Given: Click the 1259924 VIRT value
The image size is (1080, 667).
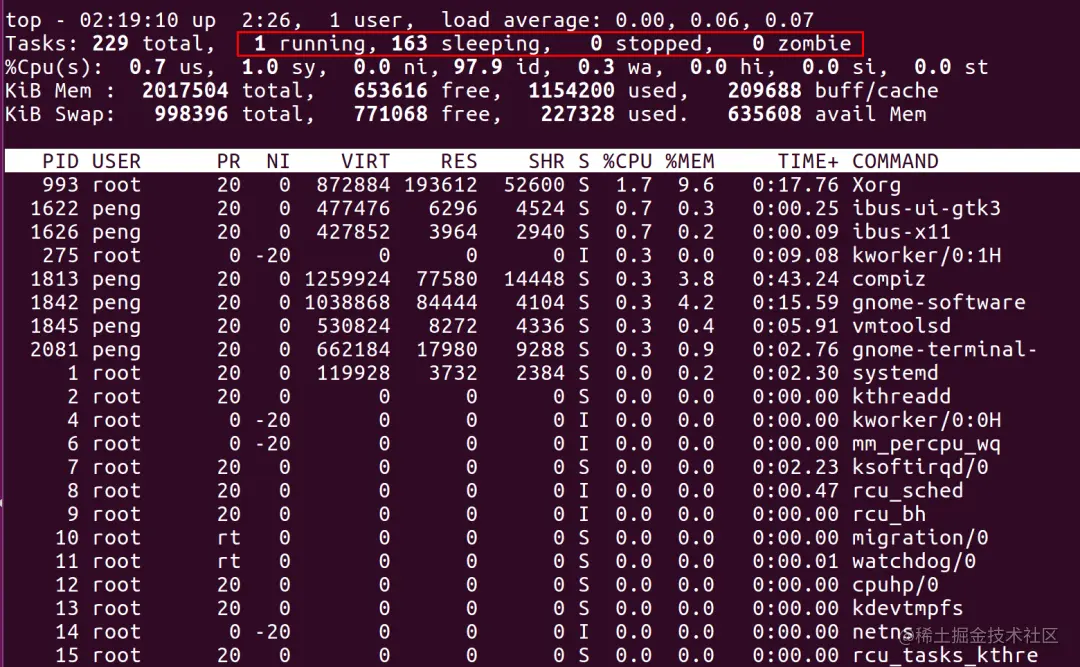Looking at the screenshot, I should [x=346, y=279].
